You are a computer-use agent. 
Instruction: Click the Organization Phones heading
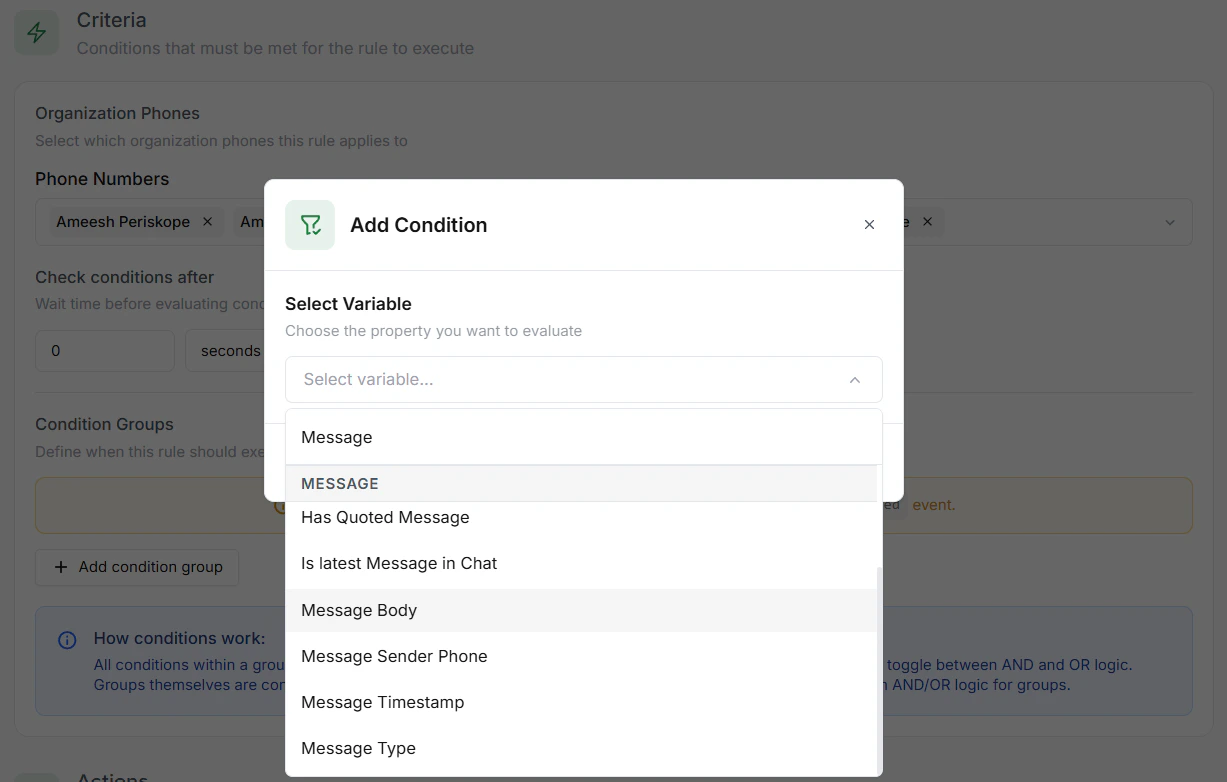(117, 113)
